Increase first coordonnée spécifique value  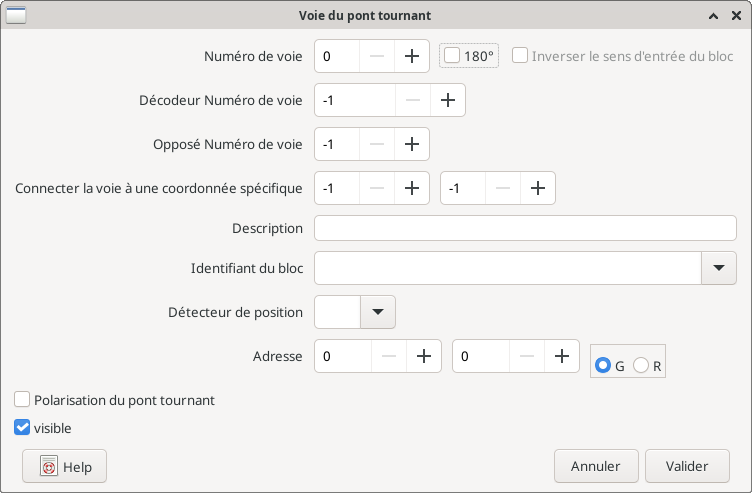[411, 188]
